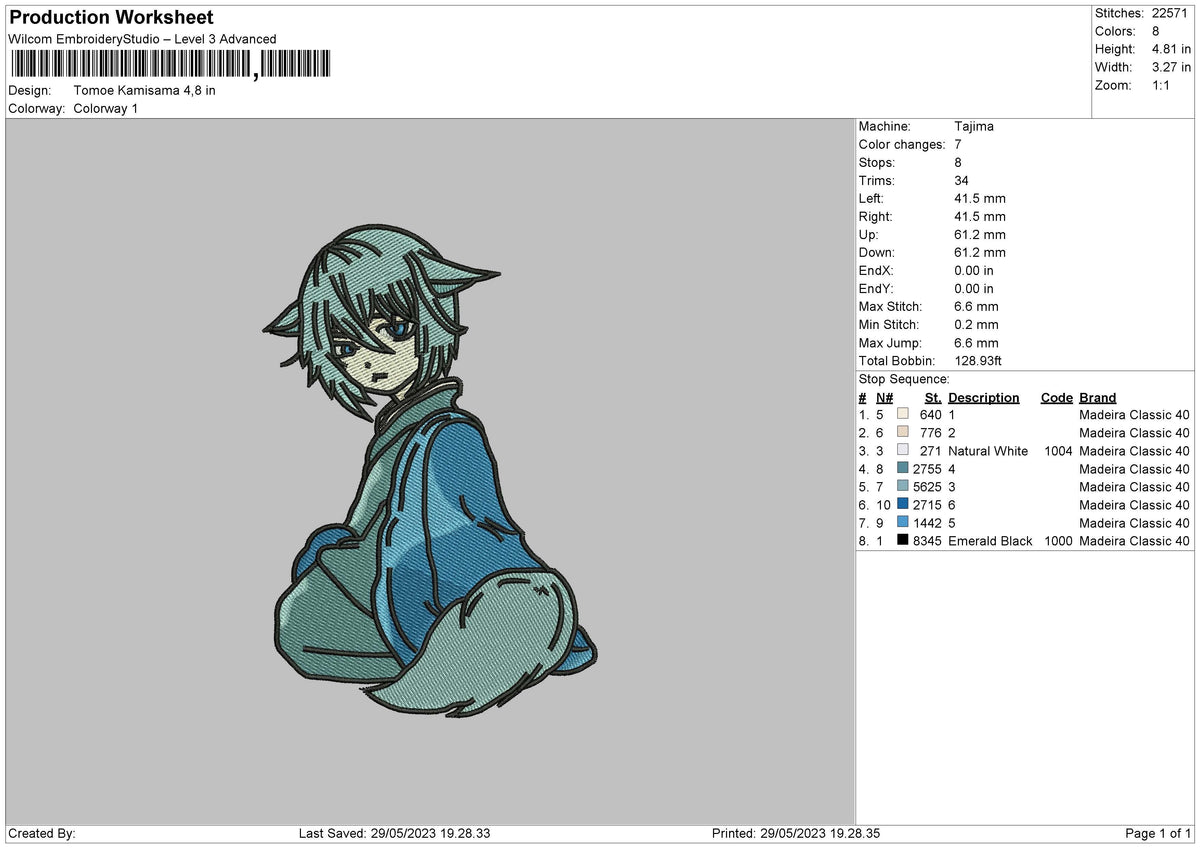Image resolution: width=1200 pixels, height=848 pixels.
Task: Click 'Madeira Classic 40' in the Emerald Black row
Action: click(x=1134, y=541)
